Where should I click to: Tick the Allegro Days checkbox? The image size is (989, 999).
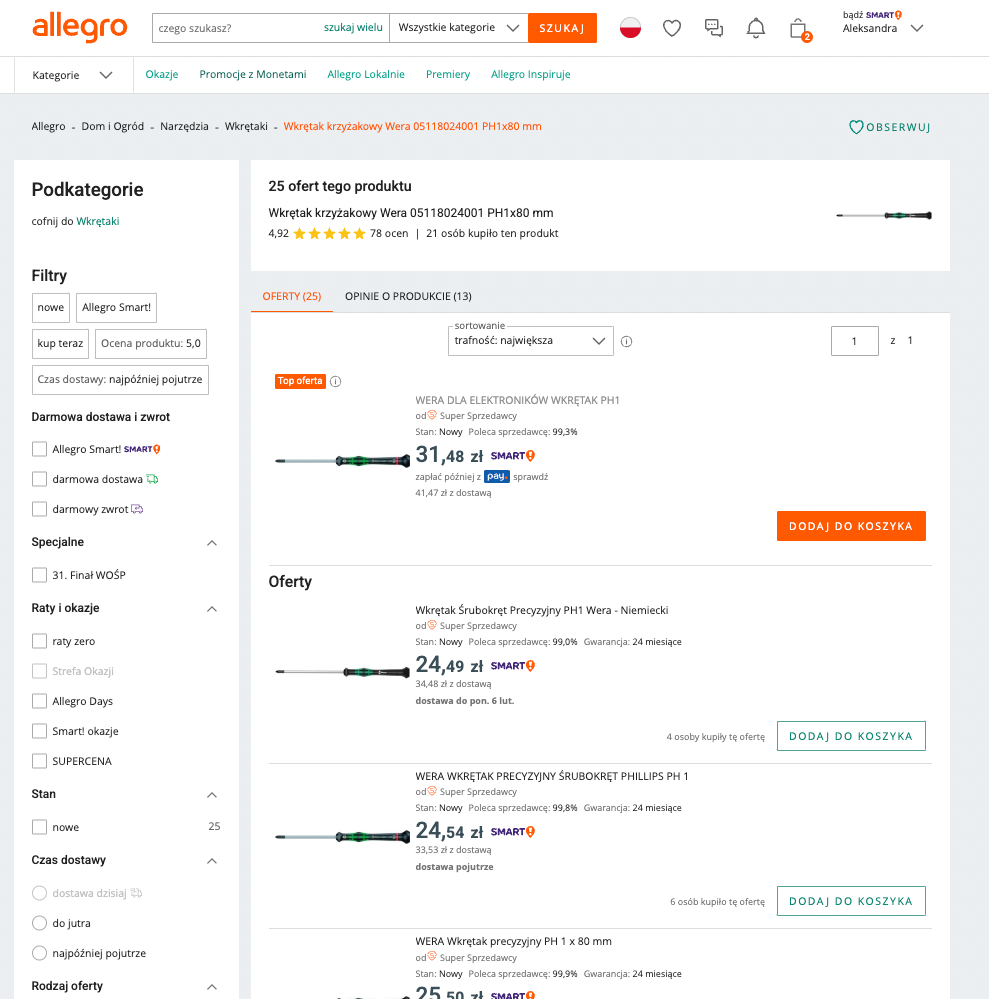pos(40,701)
